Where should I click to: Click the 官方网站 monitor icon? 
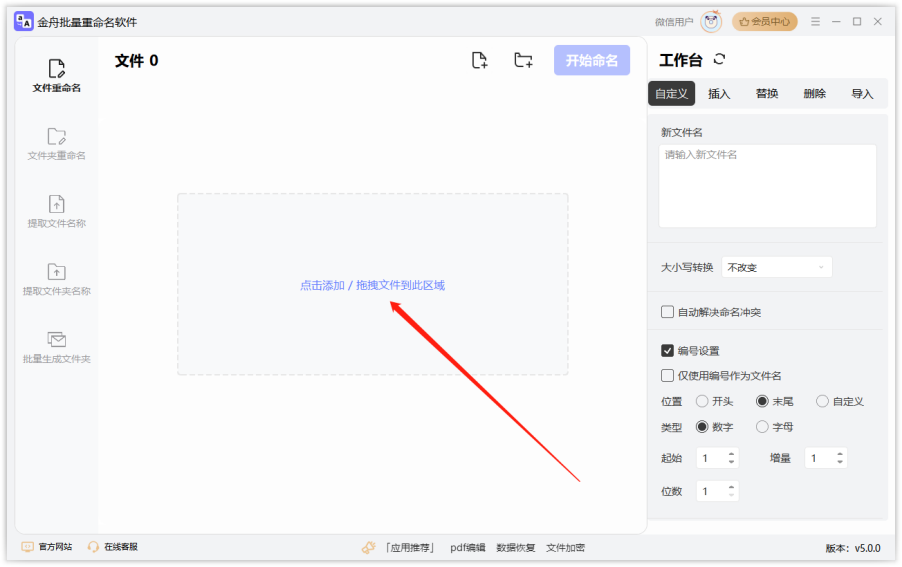[x=27, y=547]
